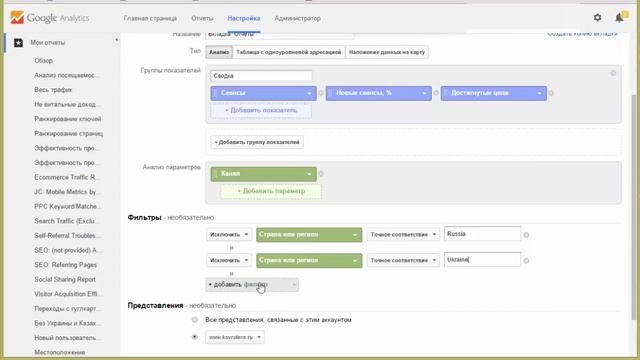Screen dimensions: 640x360
Task: Open the Обзор sidebar report
Action: [43, 60]
